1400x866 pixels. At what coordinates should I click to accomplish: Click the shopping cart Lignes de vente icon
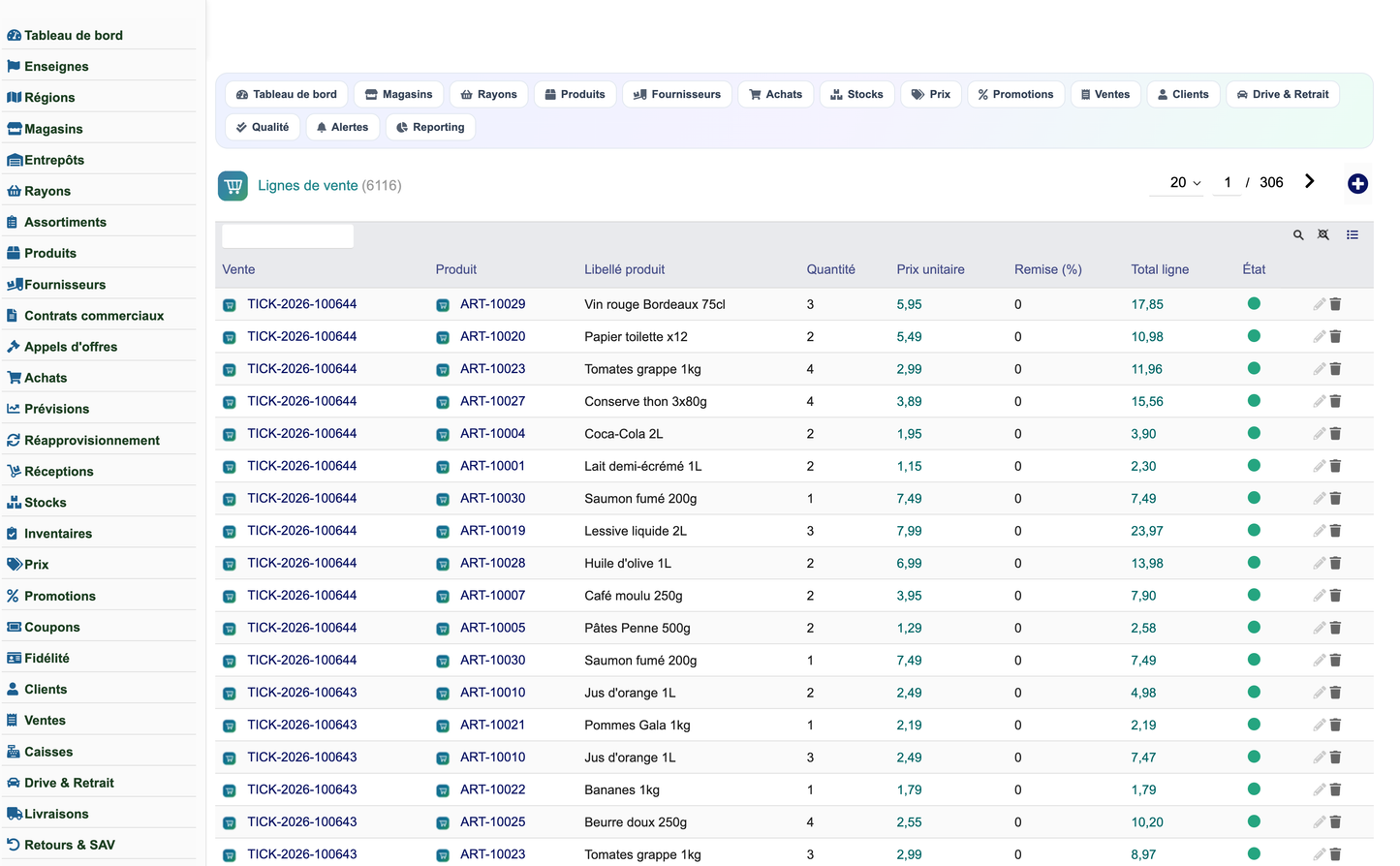tap(233, 186)
